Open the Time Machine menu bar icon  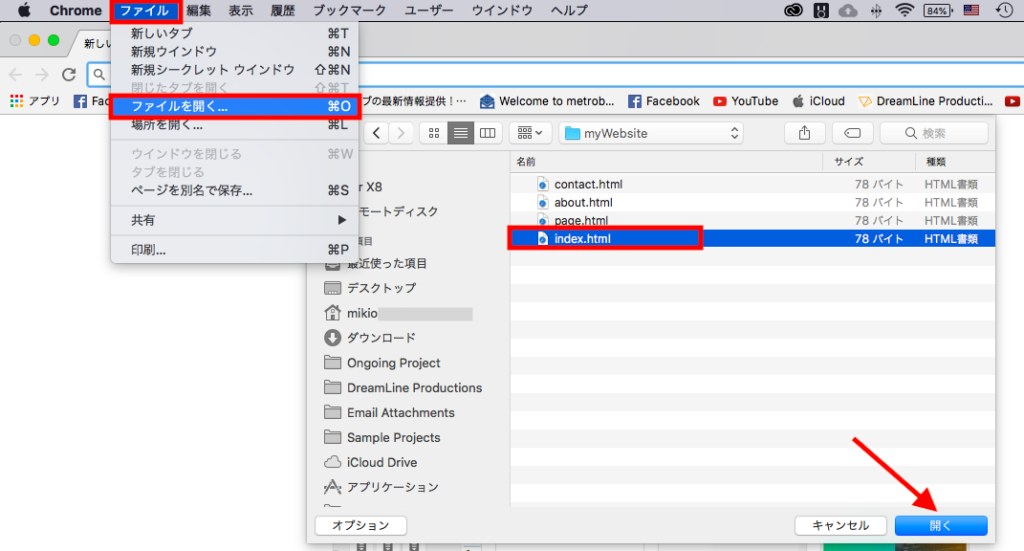coord(1004,10)
